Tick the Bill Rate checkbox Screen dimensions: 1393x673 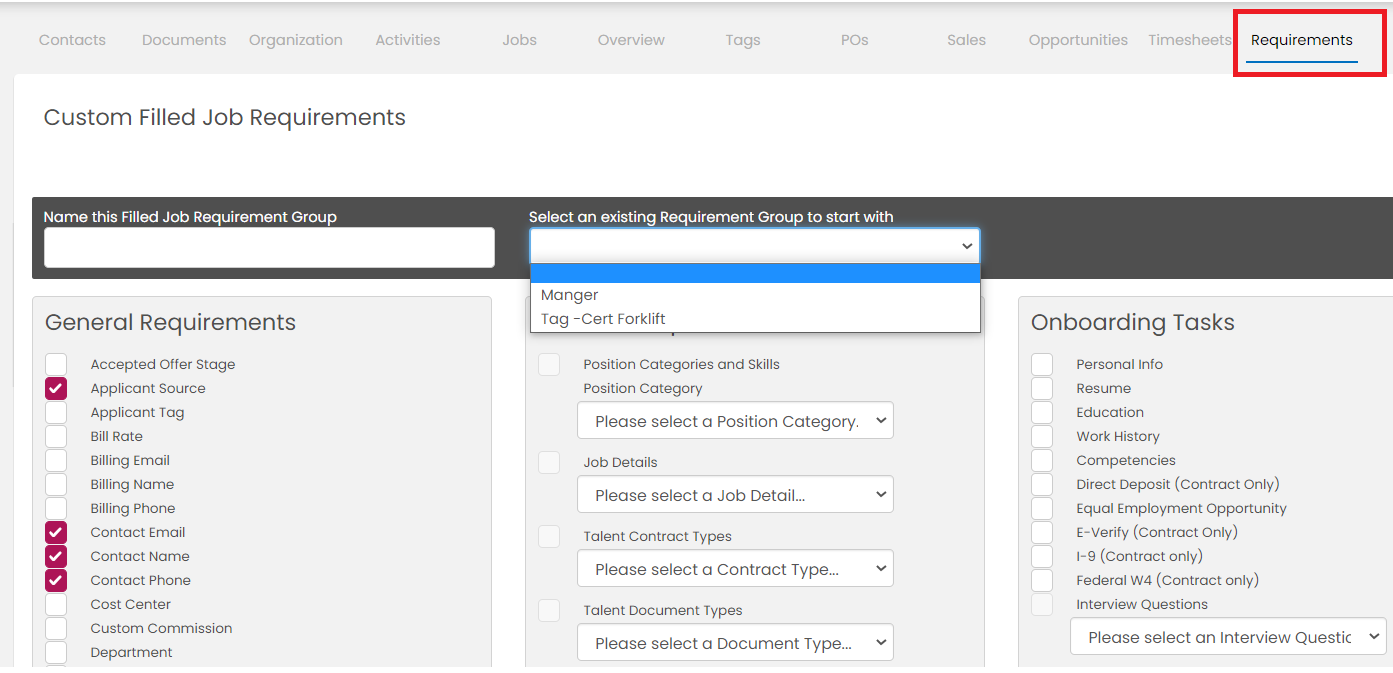click(x=56, y=437)
